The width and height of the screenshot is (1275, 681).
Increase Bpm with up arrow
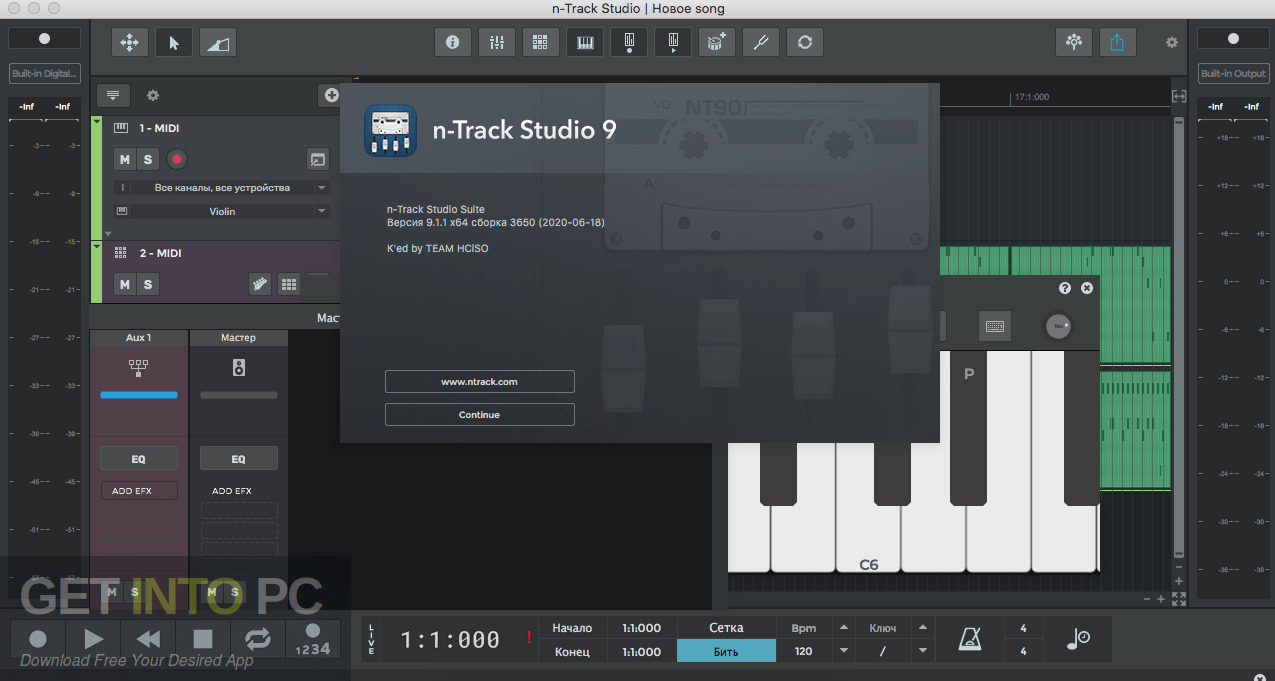[x=844, y=628]
